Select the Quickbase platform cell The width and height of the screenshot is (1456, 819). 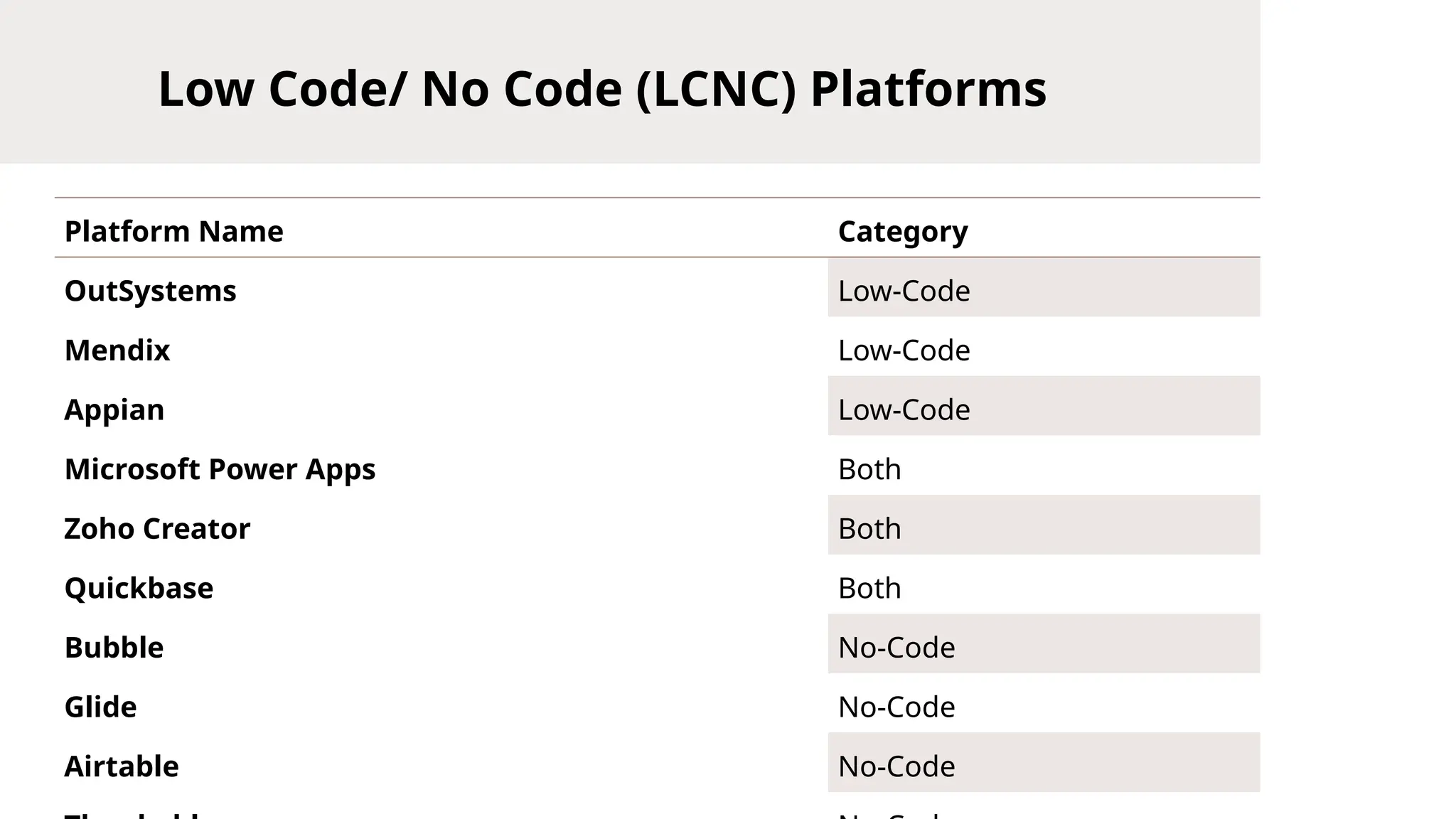[x=139, y=588]
